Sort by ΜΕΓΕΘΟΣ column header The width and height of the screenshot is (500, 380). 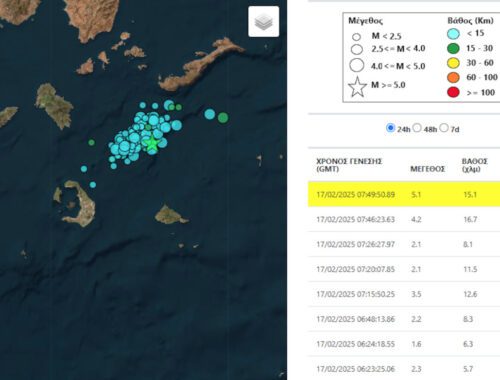[x=427, y=169]
